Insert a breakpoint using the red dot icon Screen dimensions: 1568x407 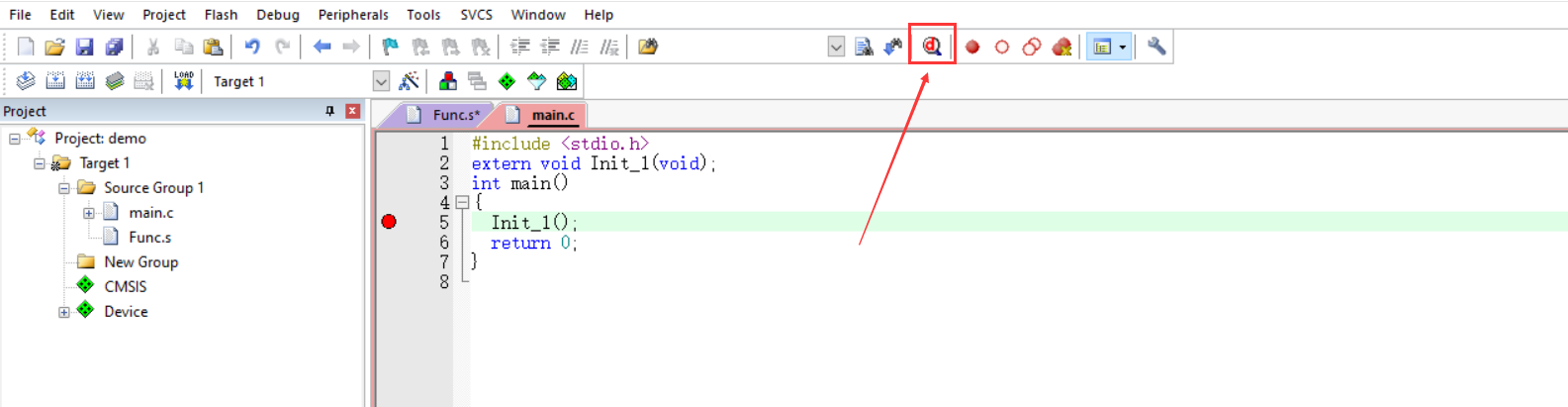point(972,47)
